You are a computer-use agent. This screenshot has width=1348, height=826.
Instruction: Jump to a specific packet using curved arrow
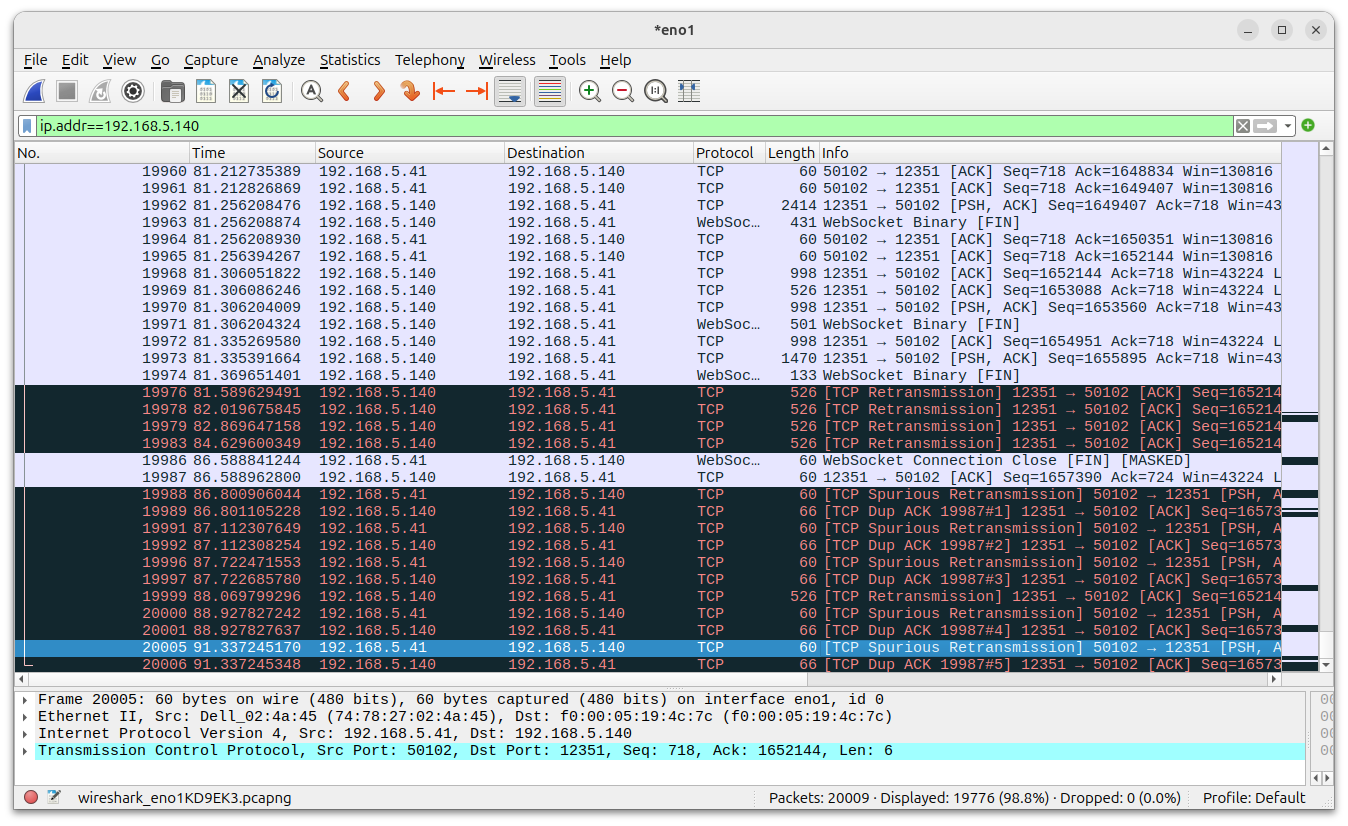coord(410,92)
